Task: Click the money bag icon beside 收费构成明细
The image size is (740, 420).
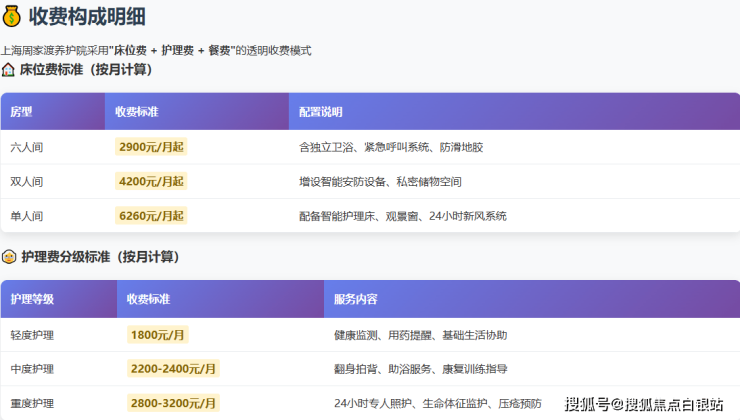Action: 12,16
